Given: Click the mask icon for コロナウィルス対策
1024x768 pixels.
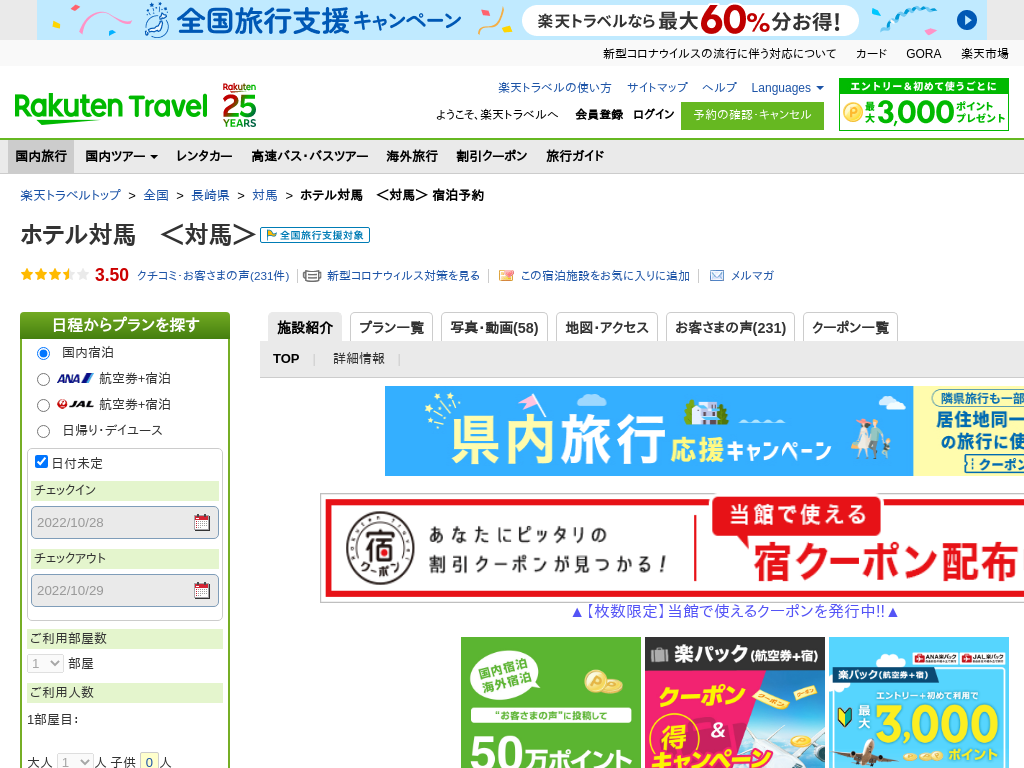Looking at the screenshot, I should 312,276.
